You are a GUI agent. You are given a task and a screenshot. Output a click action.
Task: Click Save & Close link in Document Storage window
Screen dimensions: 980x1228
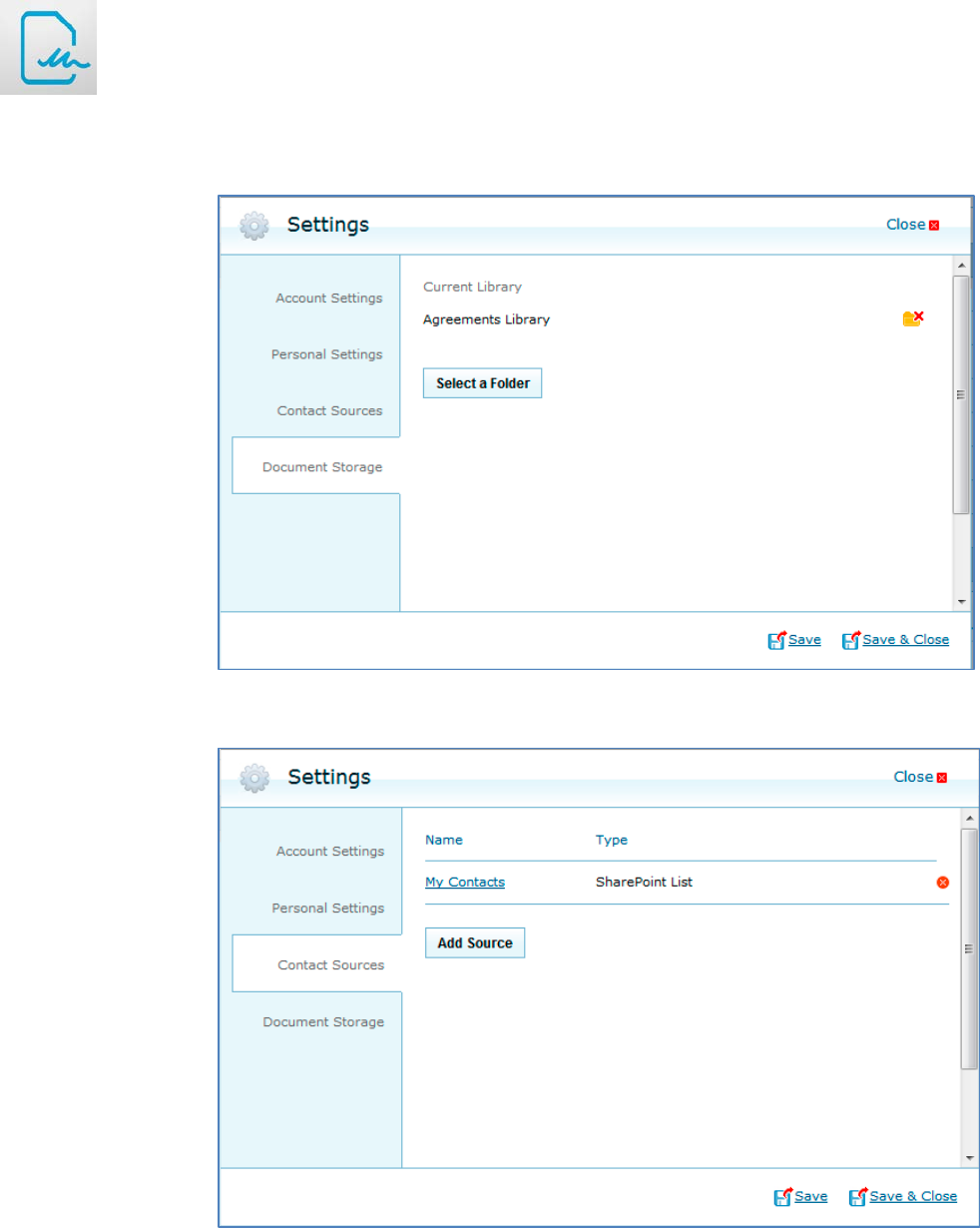[905, 640]
